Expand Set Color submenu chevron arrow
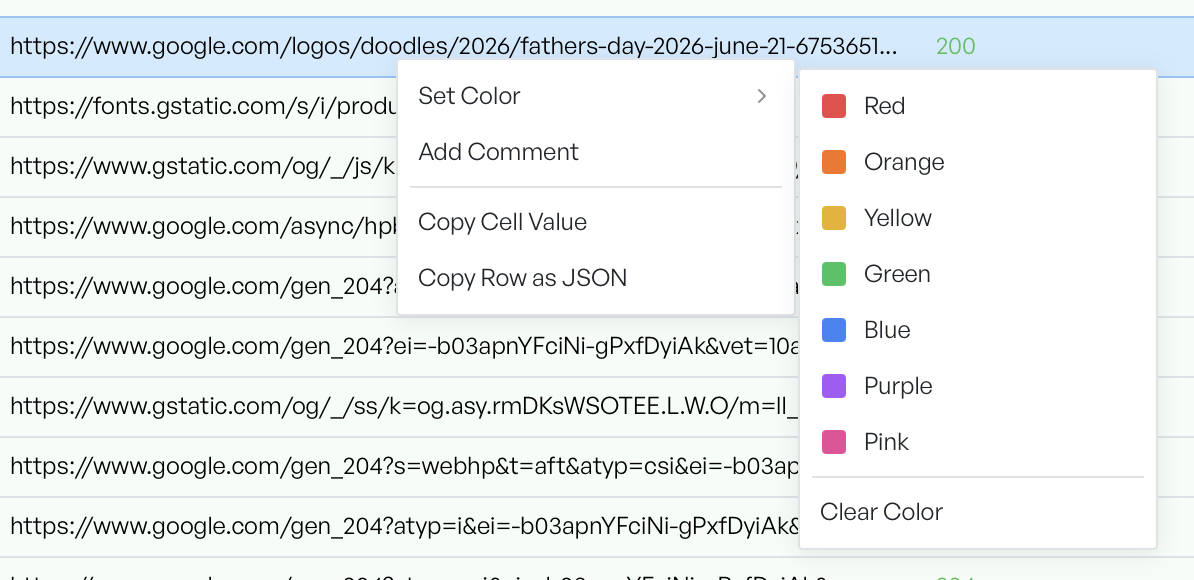The height and width of the screenshot is (580, 1194). [x=761, y=96]
